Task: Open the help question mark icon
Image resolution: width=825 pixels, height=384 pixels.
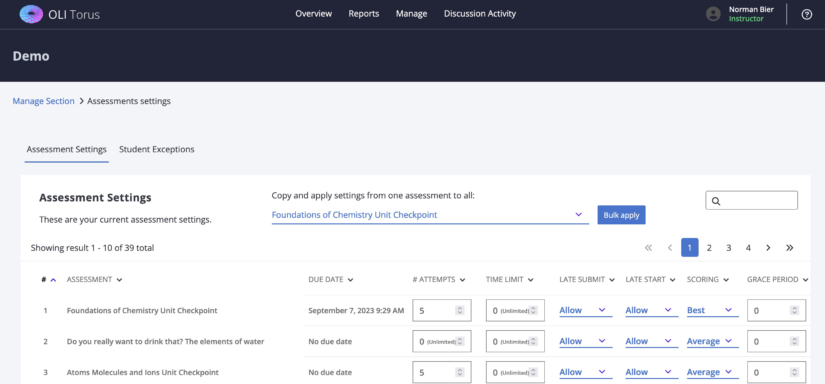Action: [807, 15]
